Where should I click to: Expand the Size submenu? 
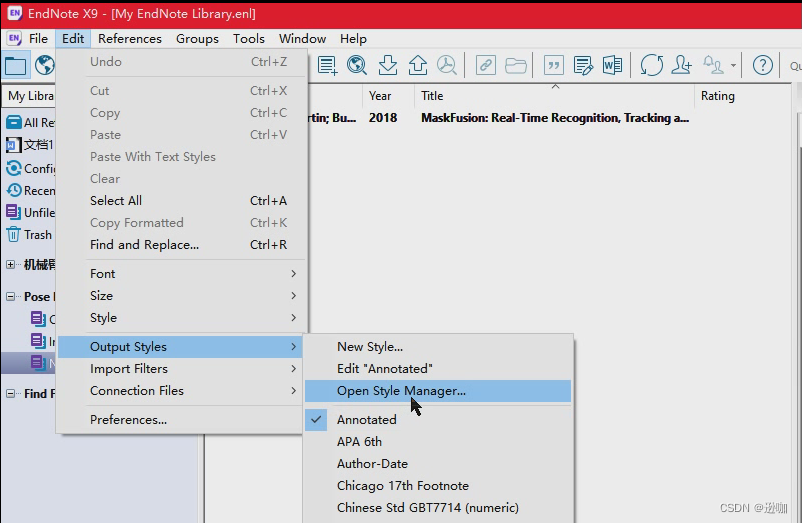pyautogui.click(x=182, y=295)
